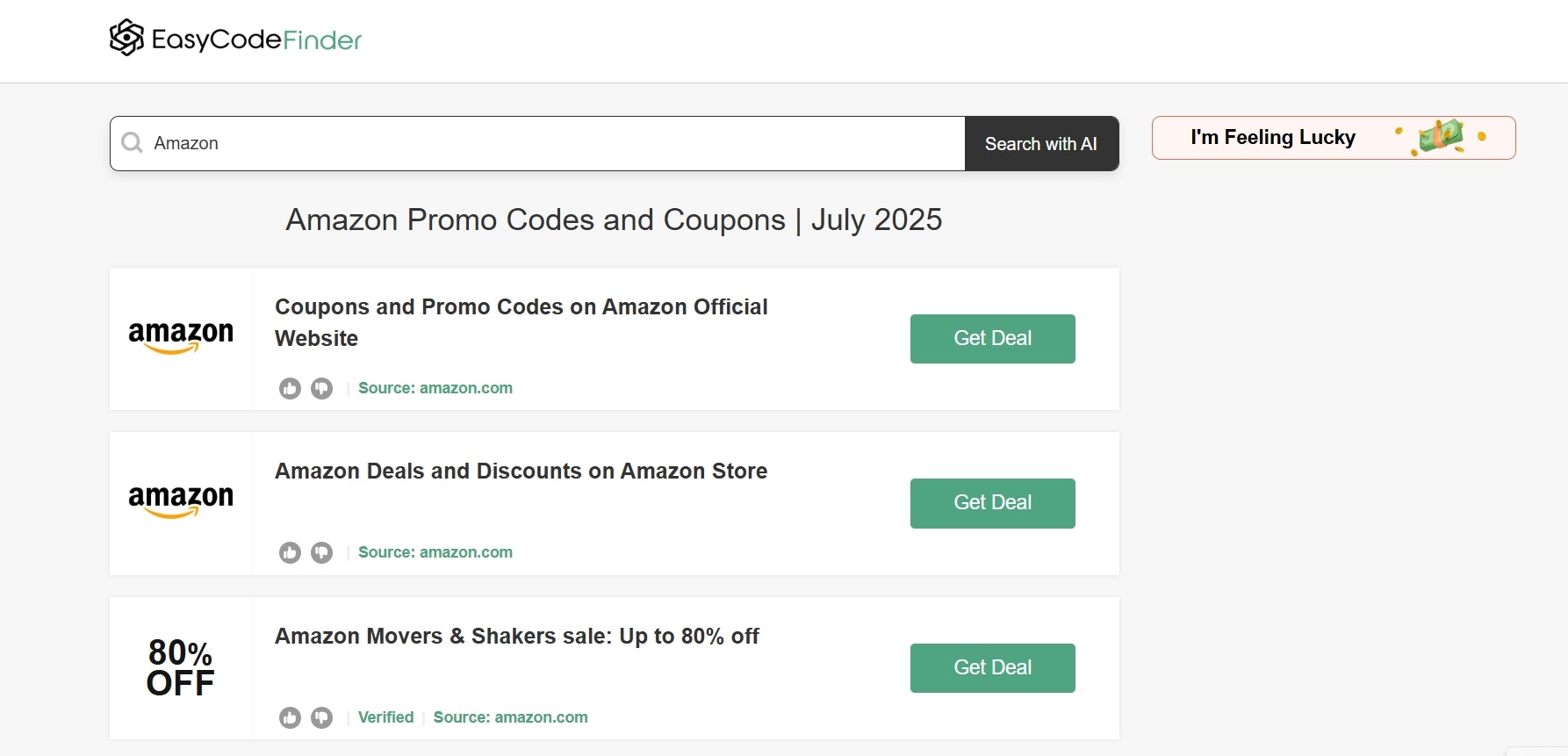Image resolution: width=1568 pixels, height=756 pixels.
Task: Click the Search with AI button
Action: pos(1041,144)
